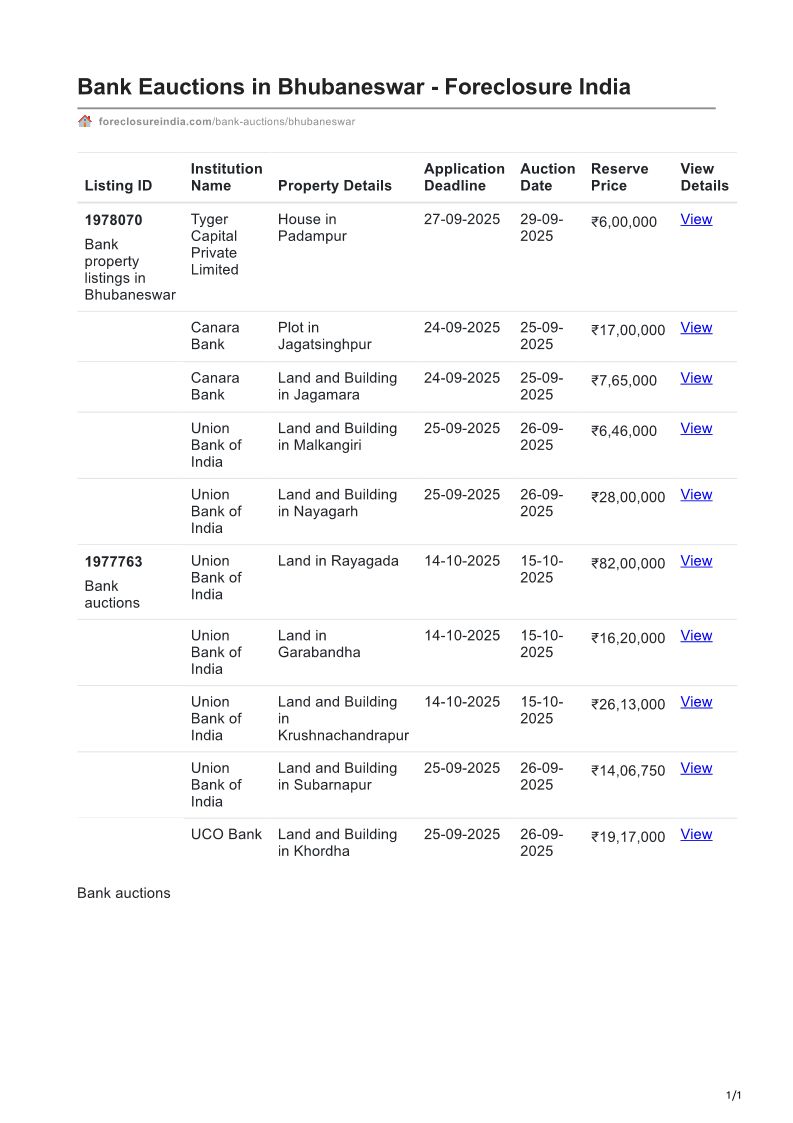
Task: View the Nayagarh land and building listing
Action: click(696, 494)
